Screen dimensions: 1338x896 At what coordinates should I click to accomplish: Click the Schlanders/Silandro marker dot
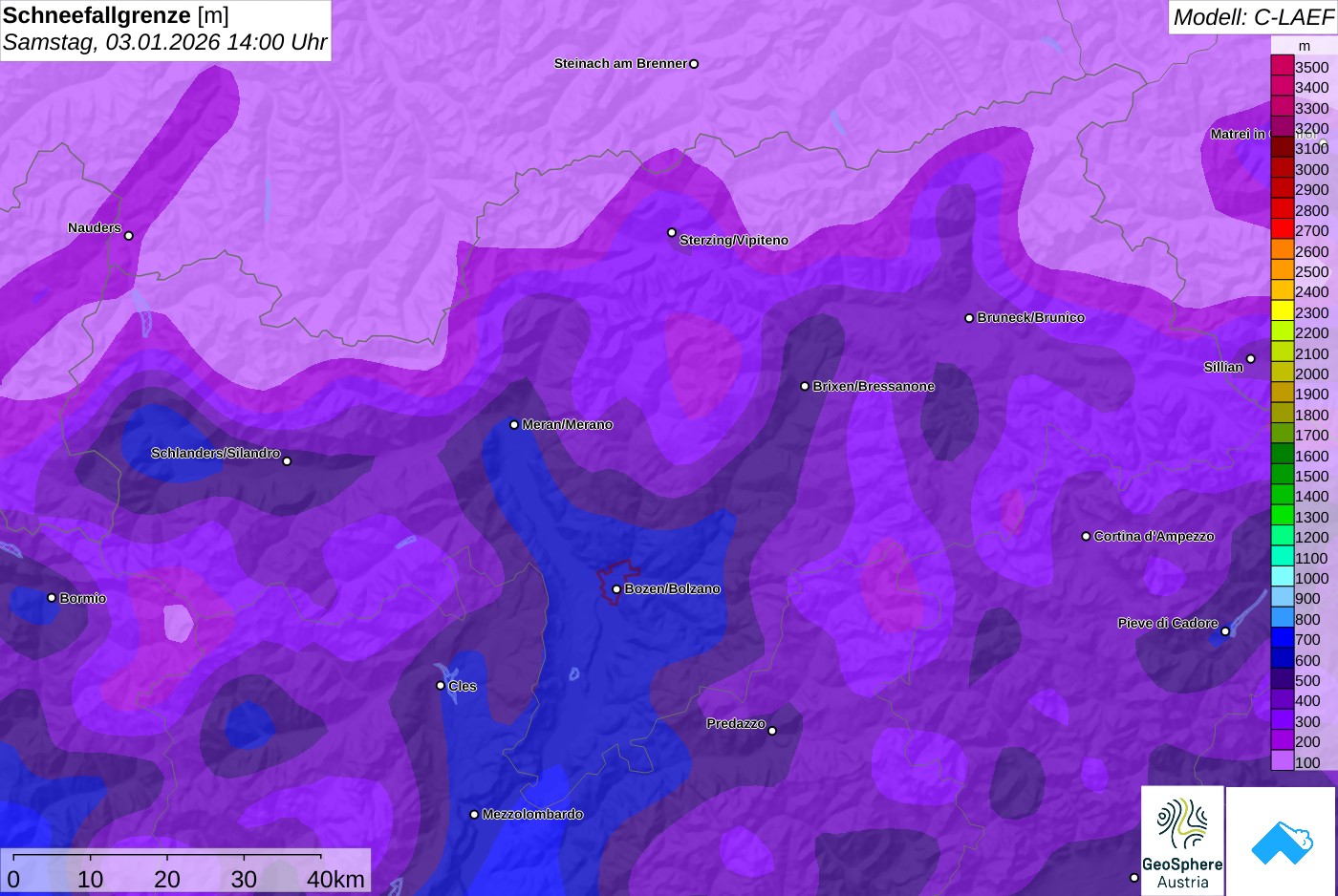tap(287, 461)
